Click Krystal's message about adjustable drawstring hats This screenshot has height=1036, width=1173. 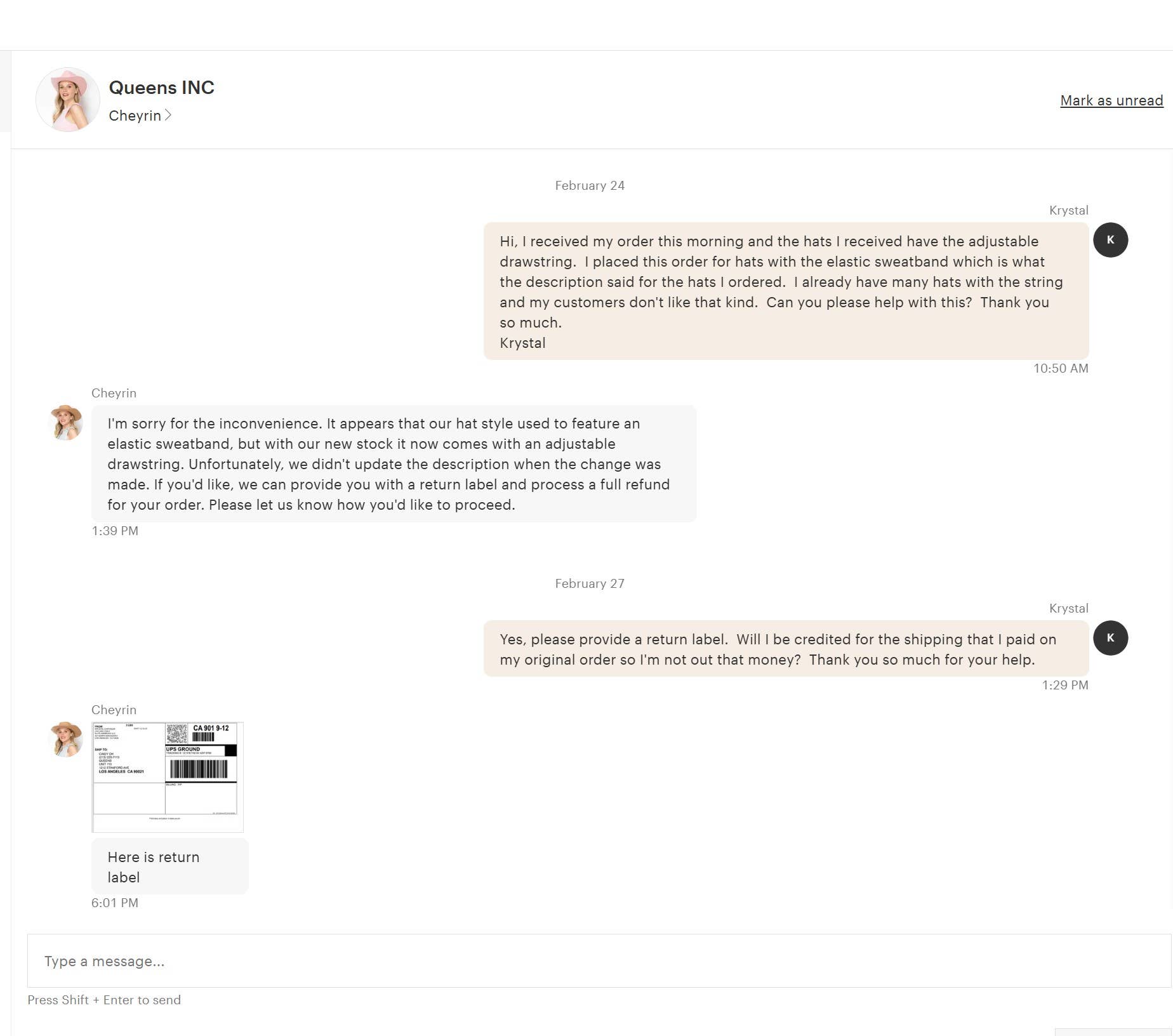[x=786, y=291]
